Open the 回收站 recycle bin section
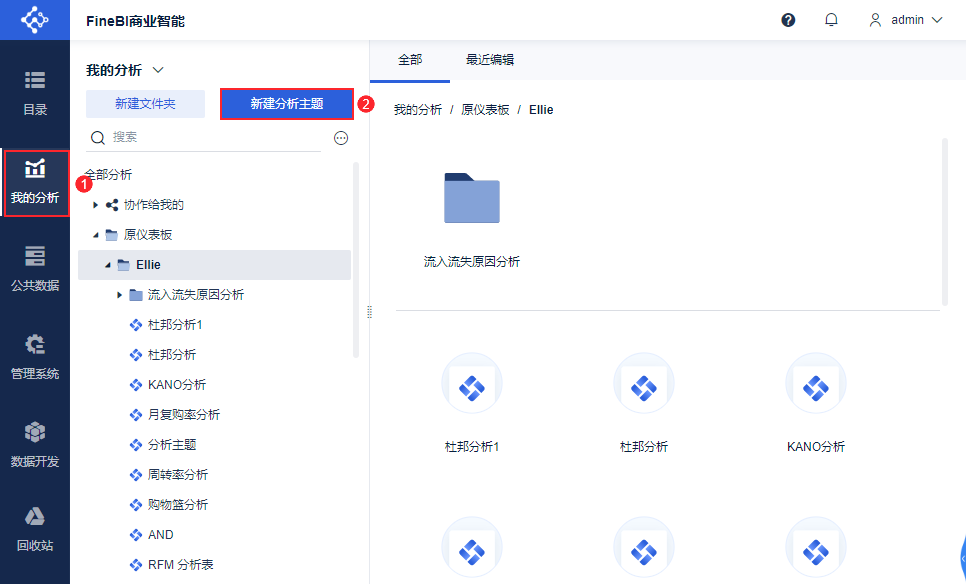 click(x=34, y=529)
